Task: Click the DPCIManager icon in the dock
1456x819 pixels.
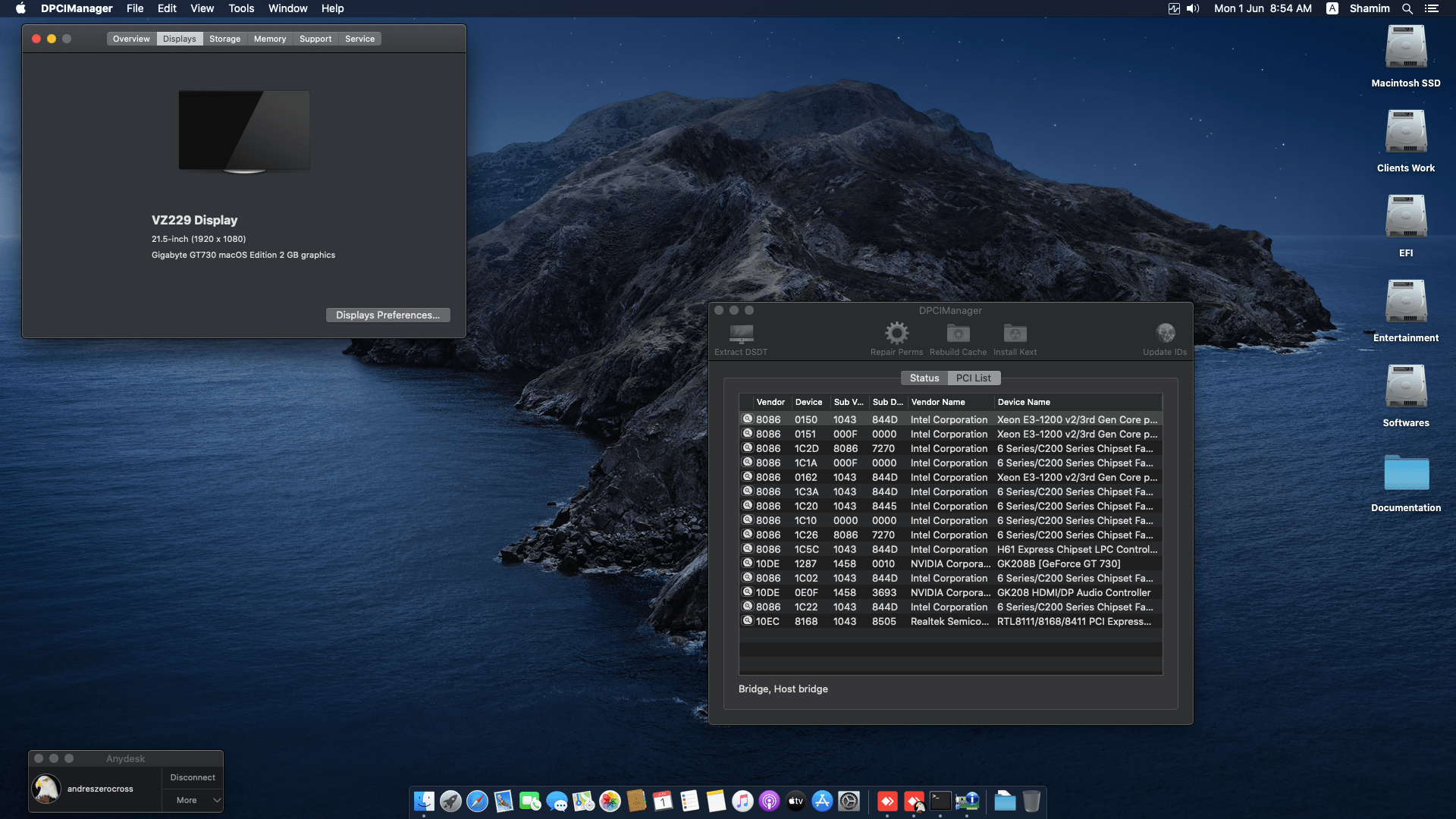Action: tap(967, 801)
